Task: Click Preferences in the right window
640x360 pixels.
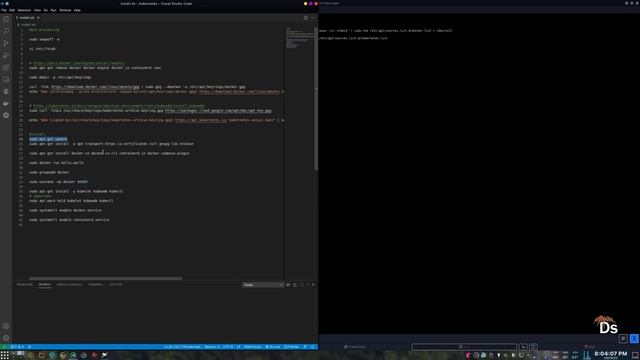Action: click(355, 347)
